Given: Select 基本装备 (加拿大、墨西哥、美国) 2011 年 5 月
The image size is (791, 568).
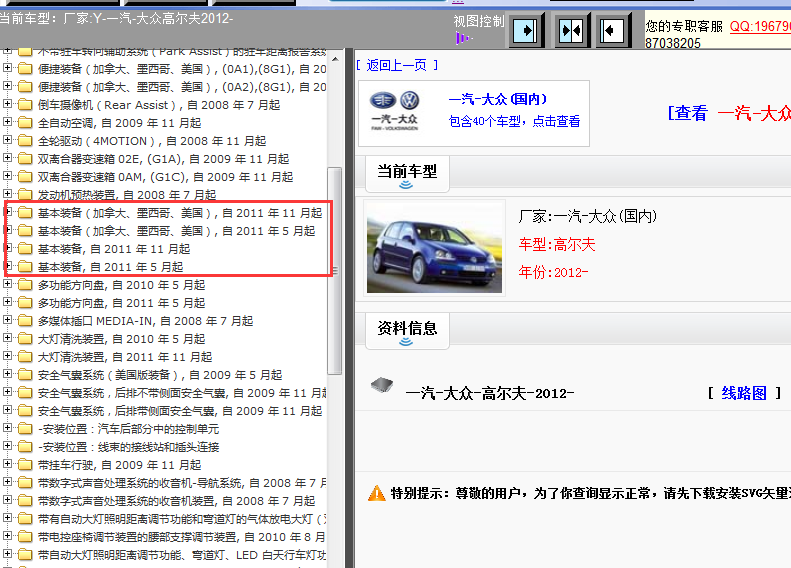Looking at the screenshot, I should [177, 231].
